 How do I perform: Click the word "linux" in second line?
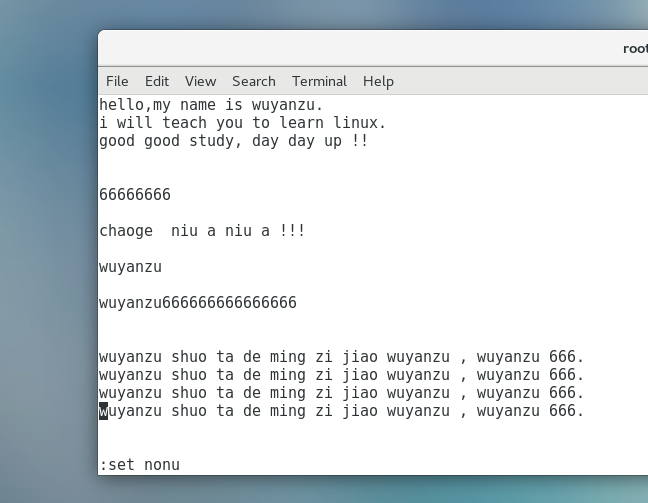359,123
